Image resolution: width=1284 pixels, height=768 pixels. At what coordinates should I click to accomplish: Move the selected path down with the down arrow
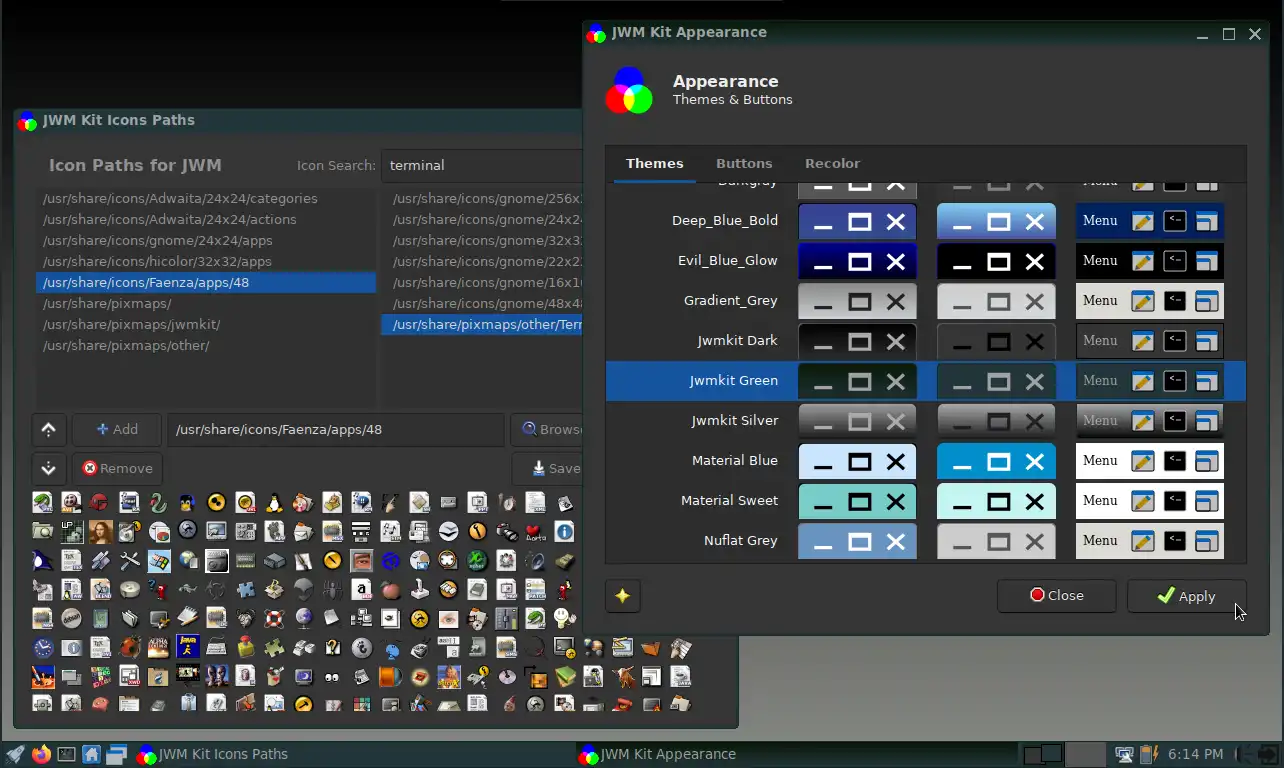click(x=48, y=468)
